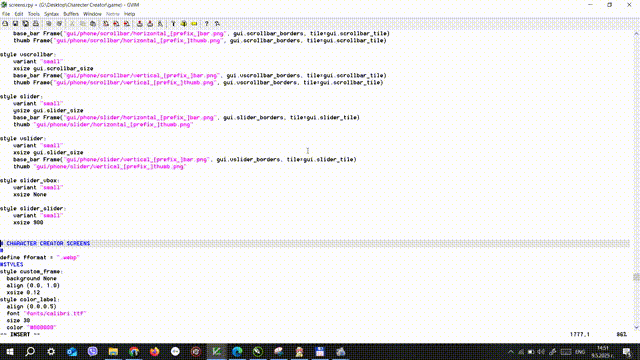The image size is (640, 360).
Task: Click the Redo toolbar icon
Action: [59, 24]
